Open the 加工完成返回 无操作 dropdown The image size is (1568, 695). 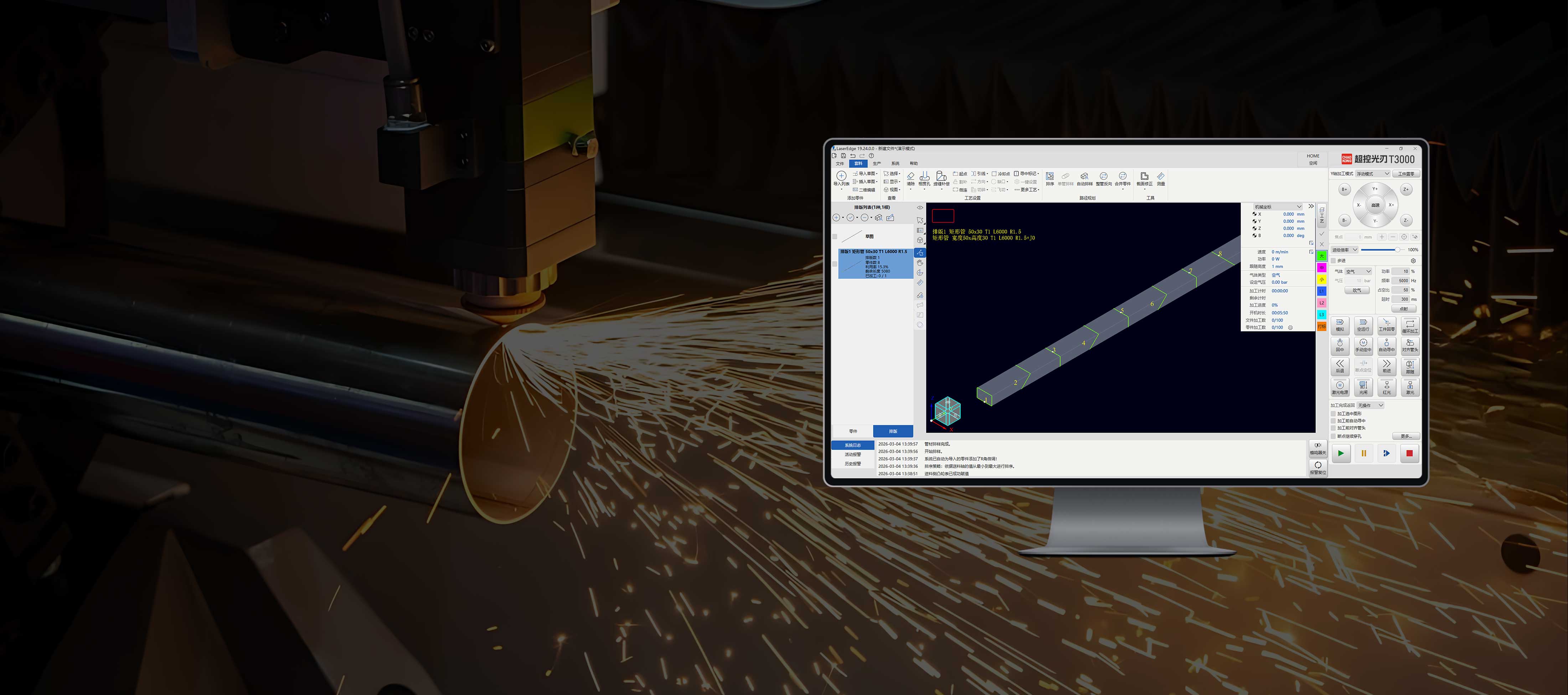click(1370, 406)
